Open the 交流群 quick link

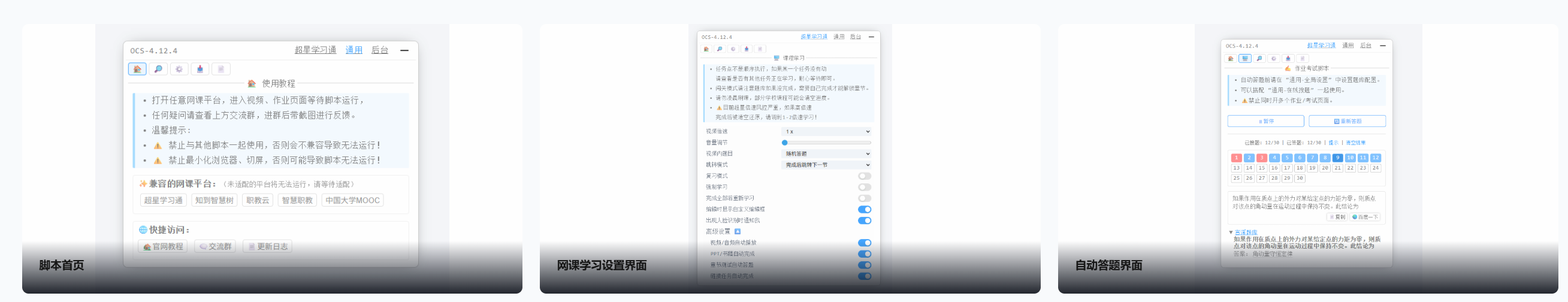215,247
